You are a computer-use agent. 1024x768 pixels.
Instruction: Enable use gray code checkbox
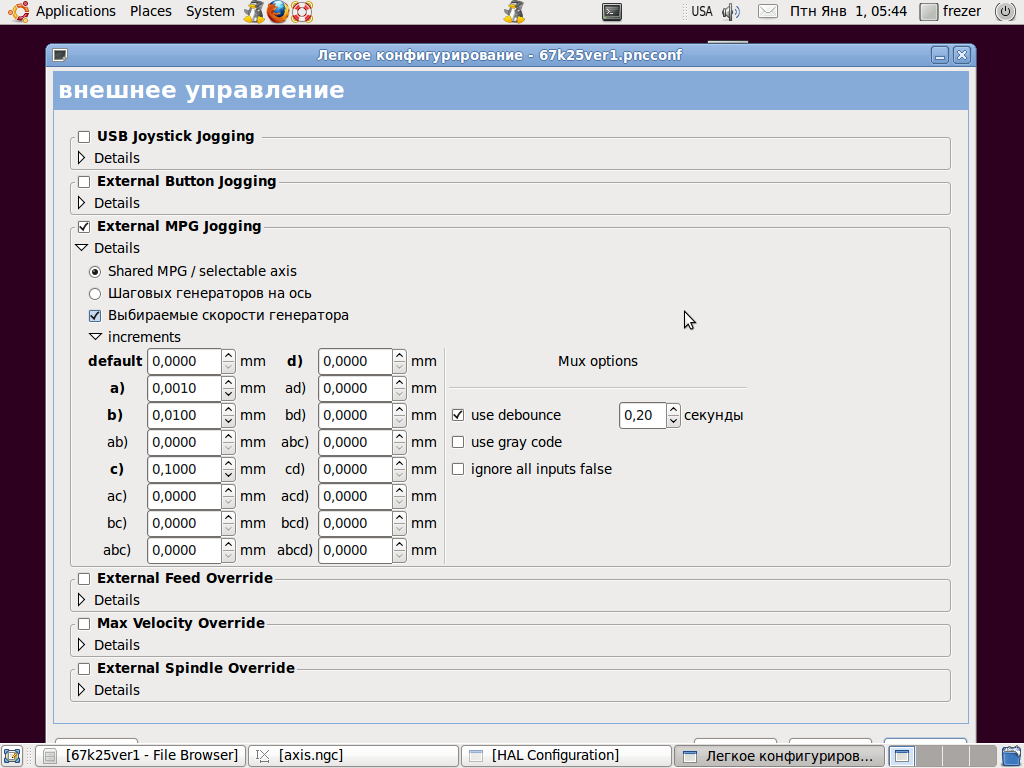458,442
